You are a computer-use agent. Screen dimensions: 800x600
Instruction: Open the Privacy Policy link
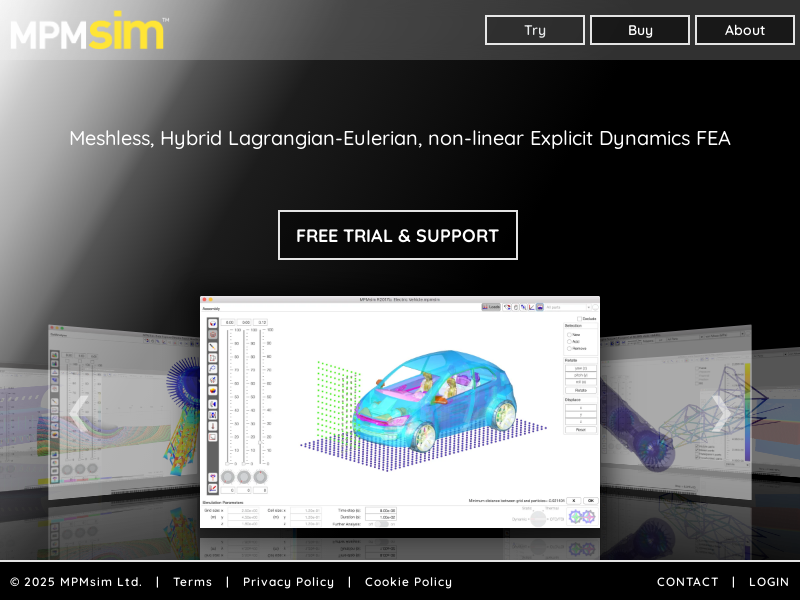pos(289,582)
